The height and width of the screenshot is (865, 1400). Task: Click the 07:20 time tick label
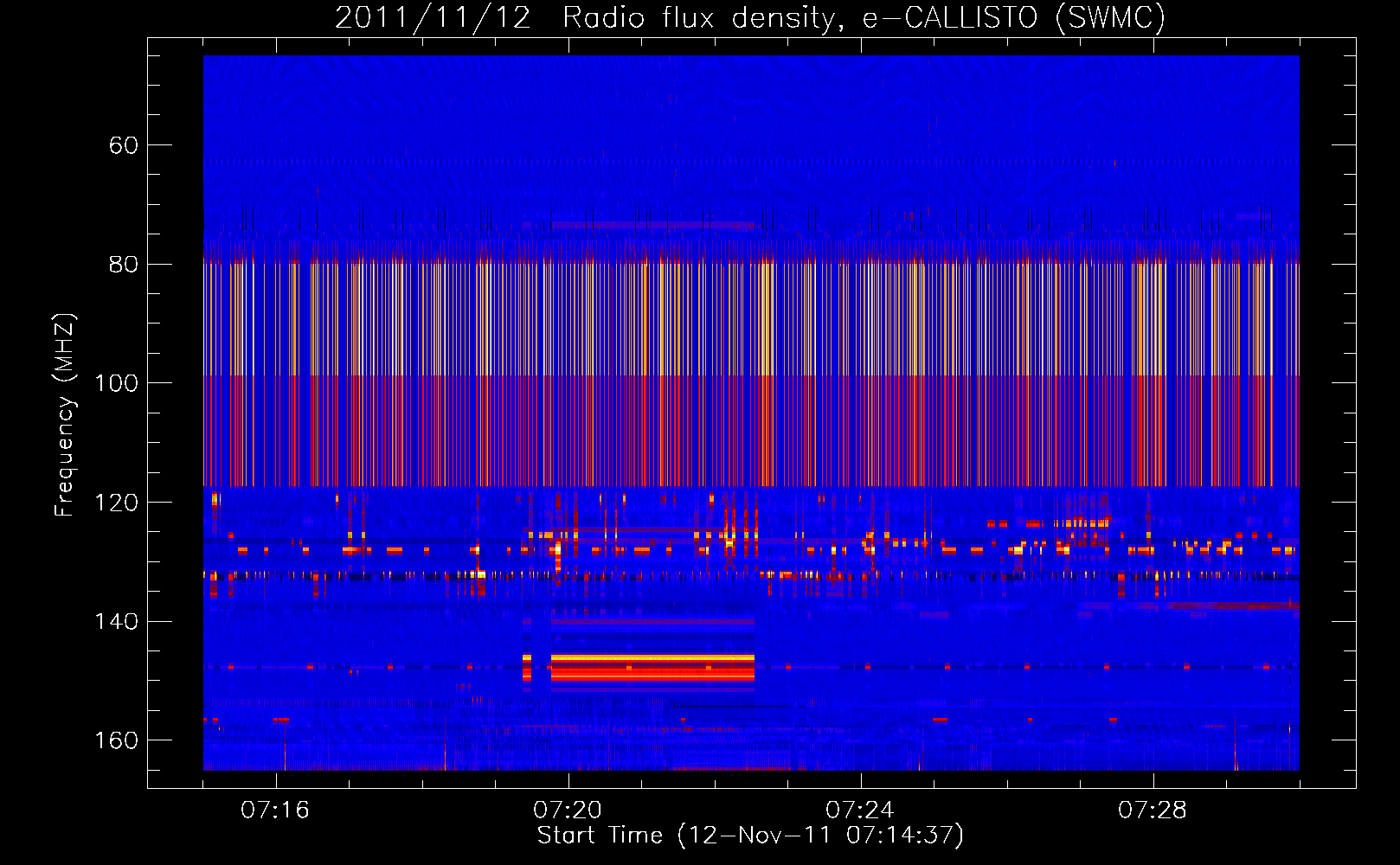point(568,811)
